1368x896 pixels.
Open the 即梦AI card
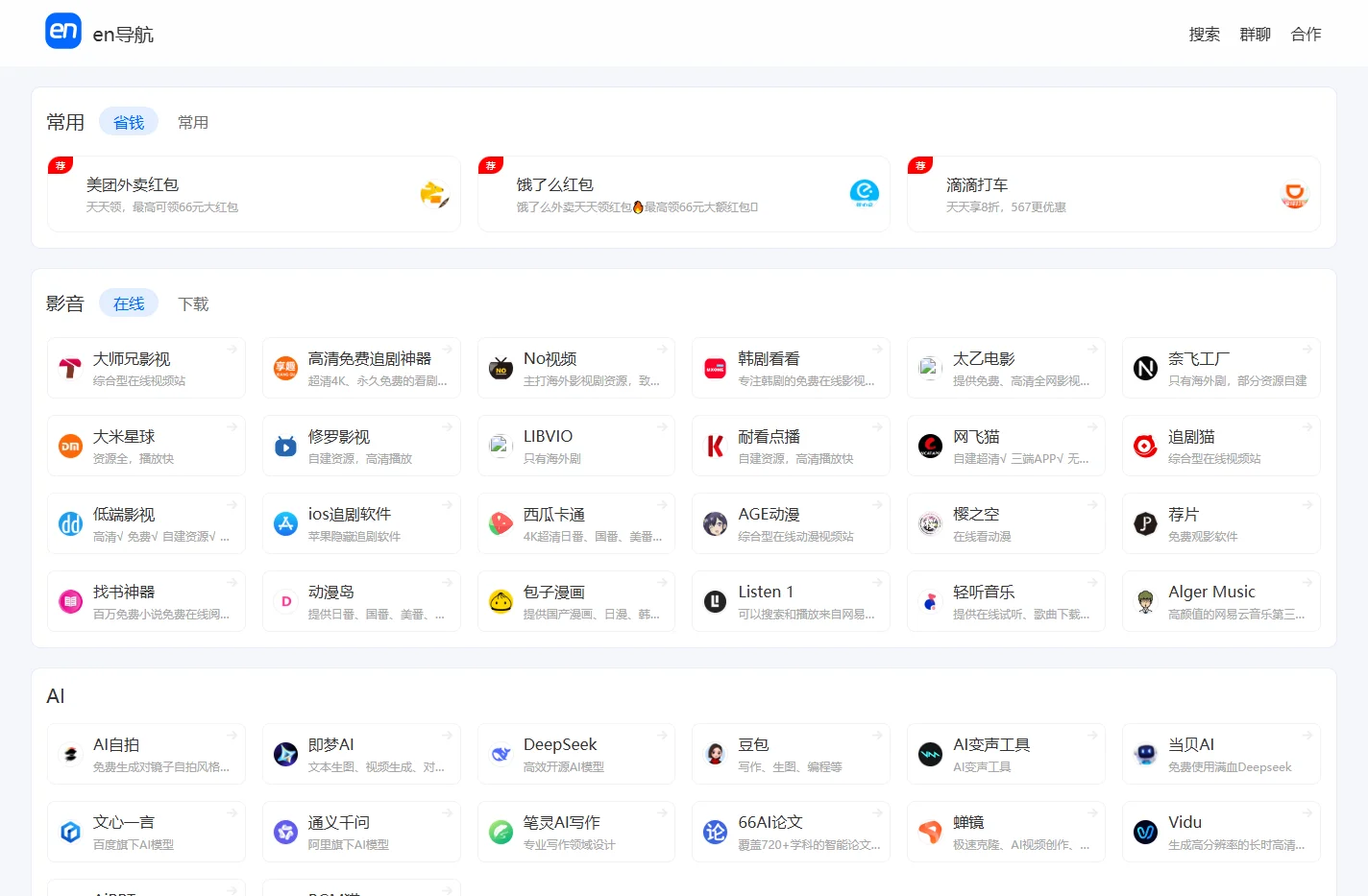pyautogui.click(x=361, y=754)
